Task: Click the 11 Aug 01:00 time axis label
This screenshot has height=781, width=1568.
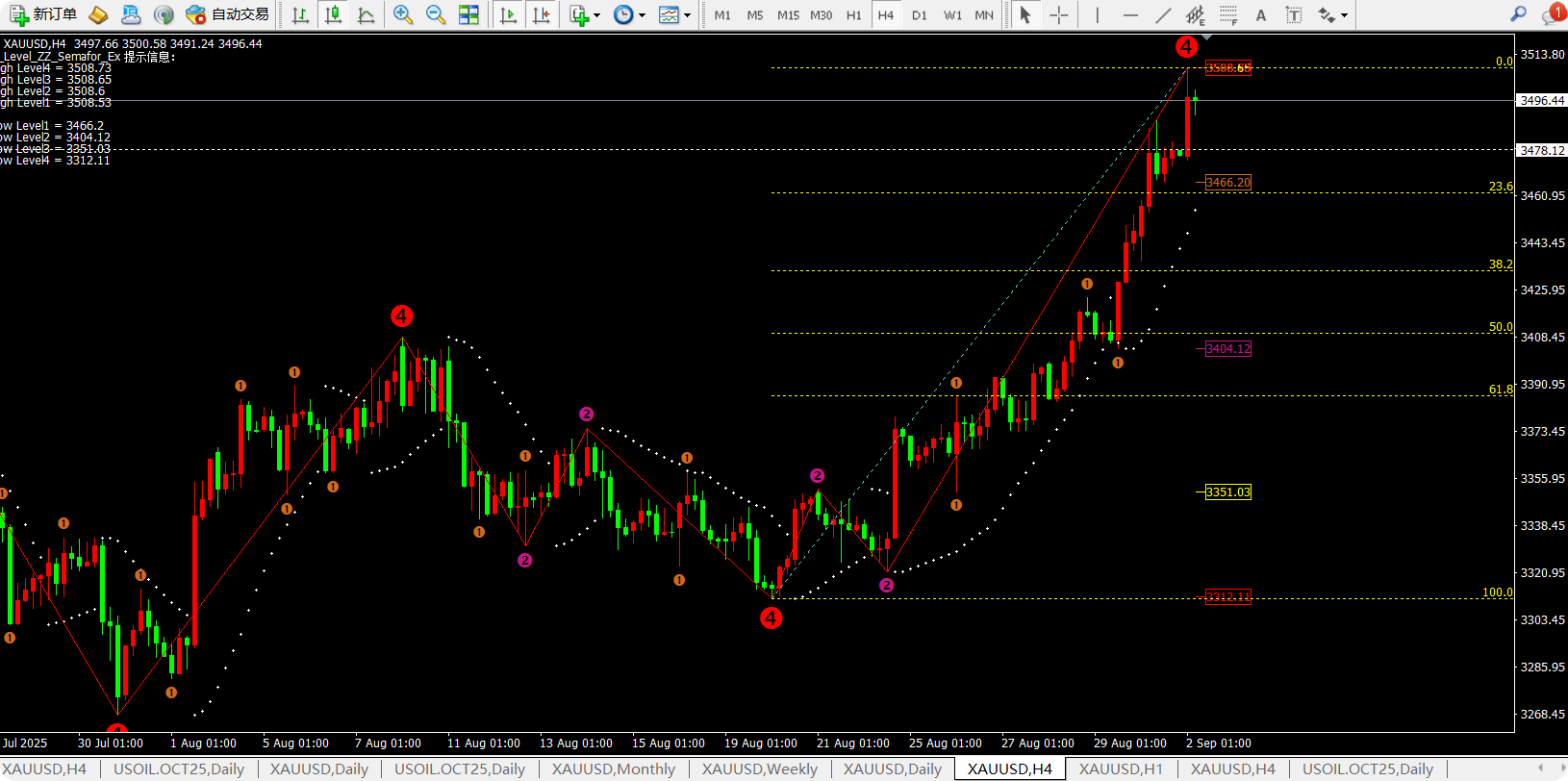Action: [x=484, y=743]
